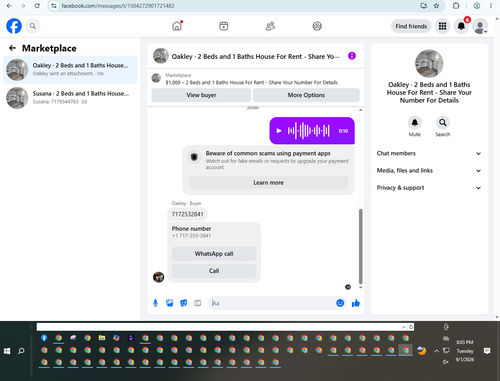500x381 pixels.
Task: Click the site information icon in address bar
Action: coord(54,6)
